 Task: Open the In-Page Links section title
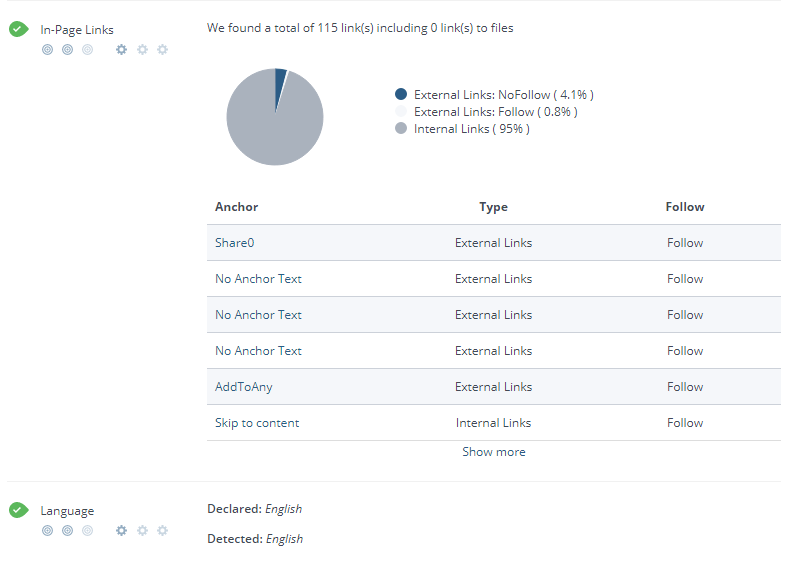pyautogui.click(x=77, y=30)
